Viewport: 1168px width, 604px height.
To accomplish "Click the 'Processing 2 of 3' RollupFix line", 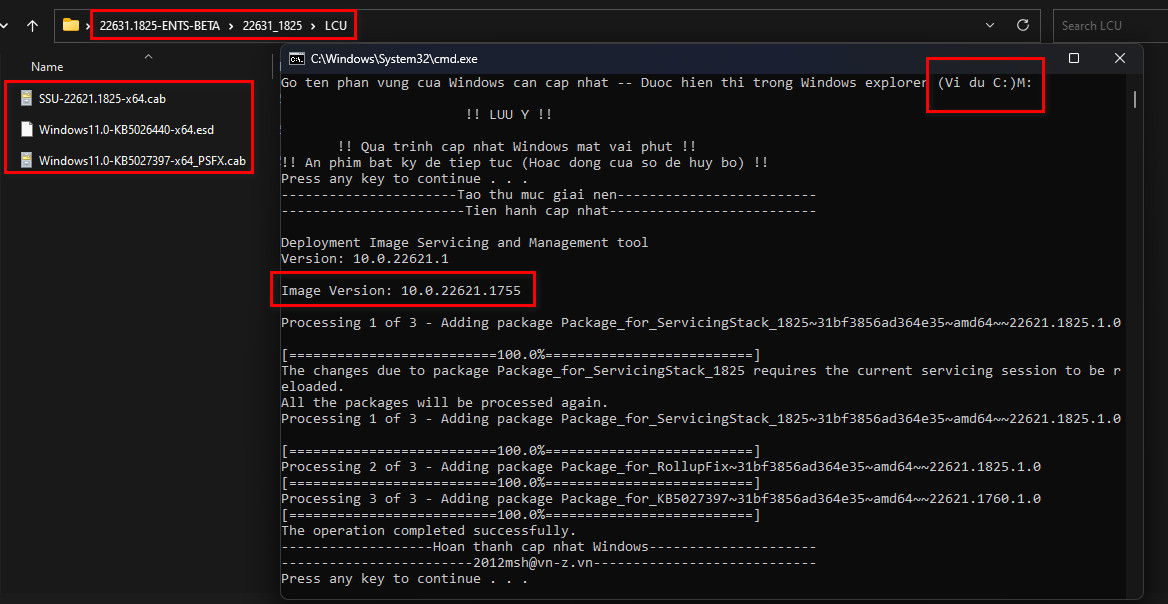I will click(661, 467).
